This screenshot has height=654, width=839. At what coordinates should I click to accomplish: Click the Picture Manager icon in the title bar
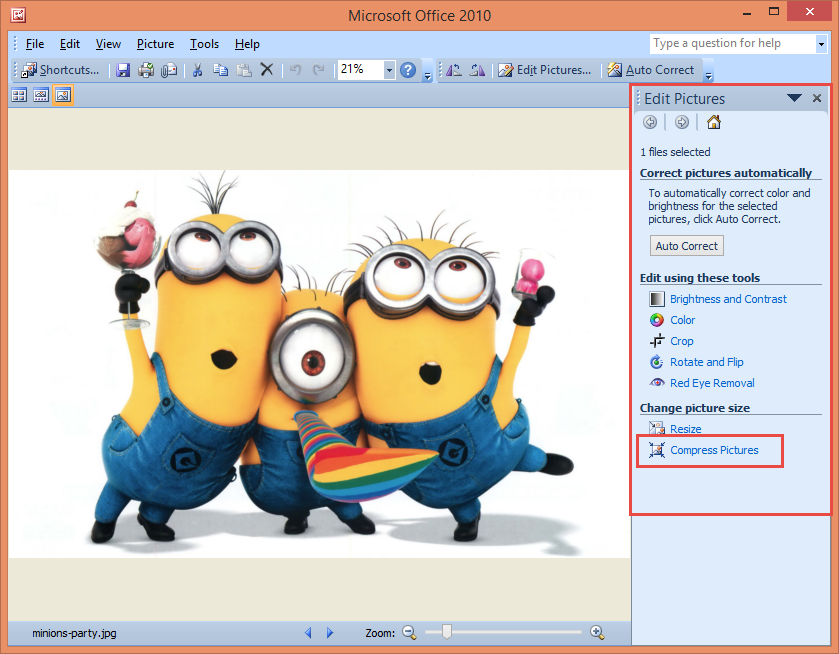(18, 14)
